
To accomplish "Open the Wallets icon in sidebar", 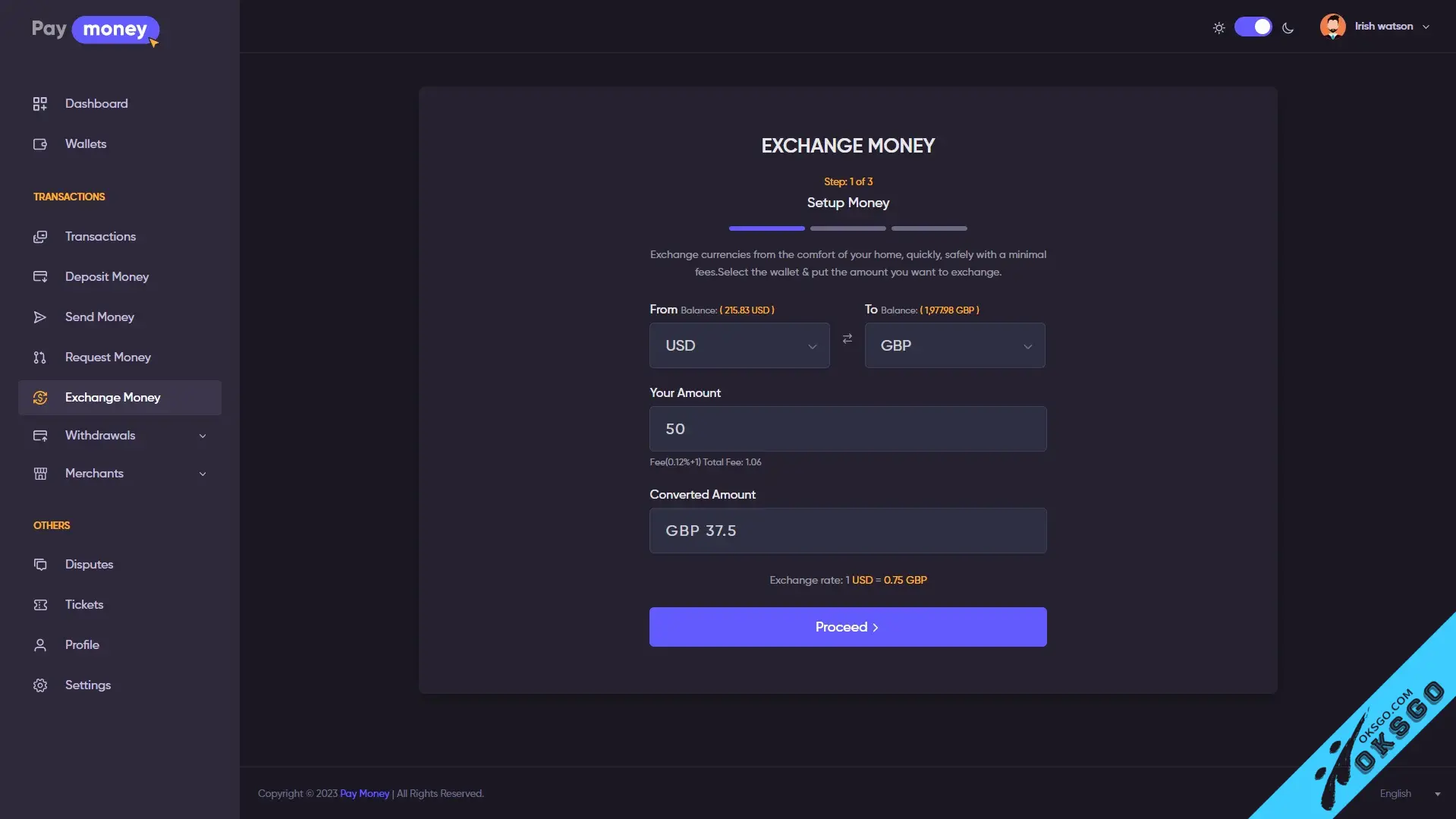I will (40, 144).
